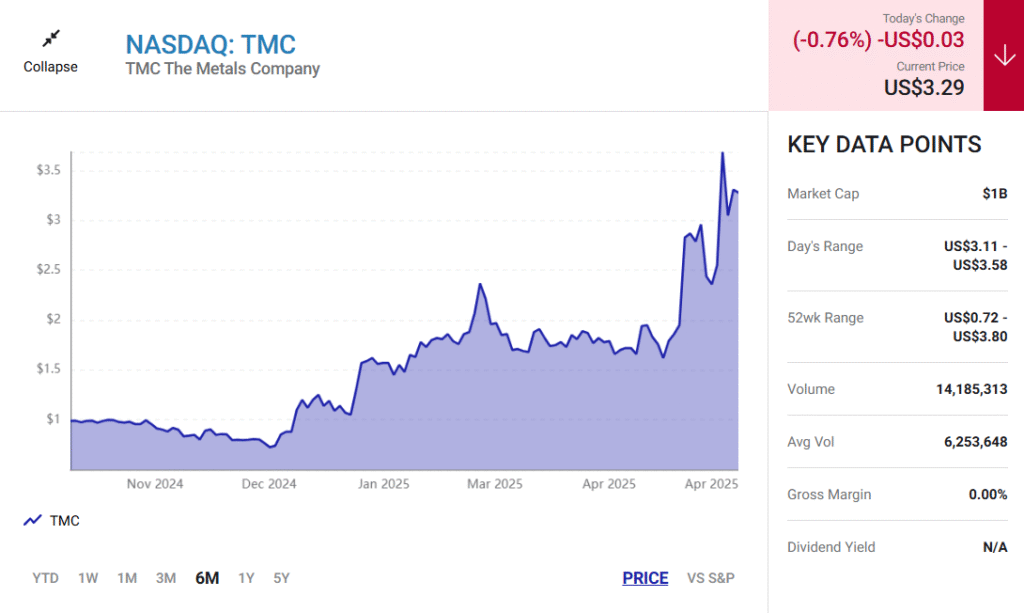The image size is (1024, 613).
Task: Switch chart to 3M range
Action: pos(166,578)
